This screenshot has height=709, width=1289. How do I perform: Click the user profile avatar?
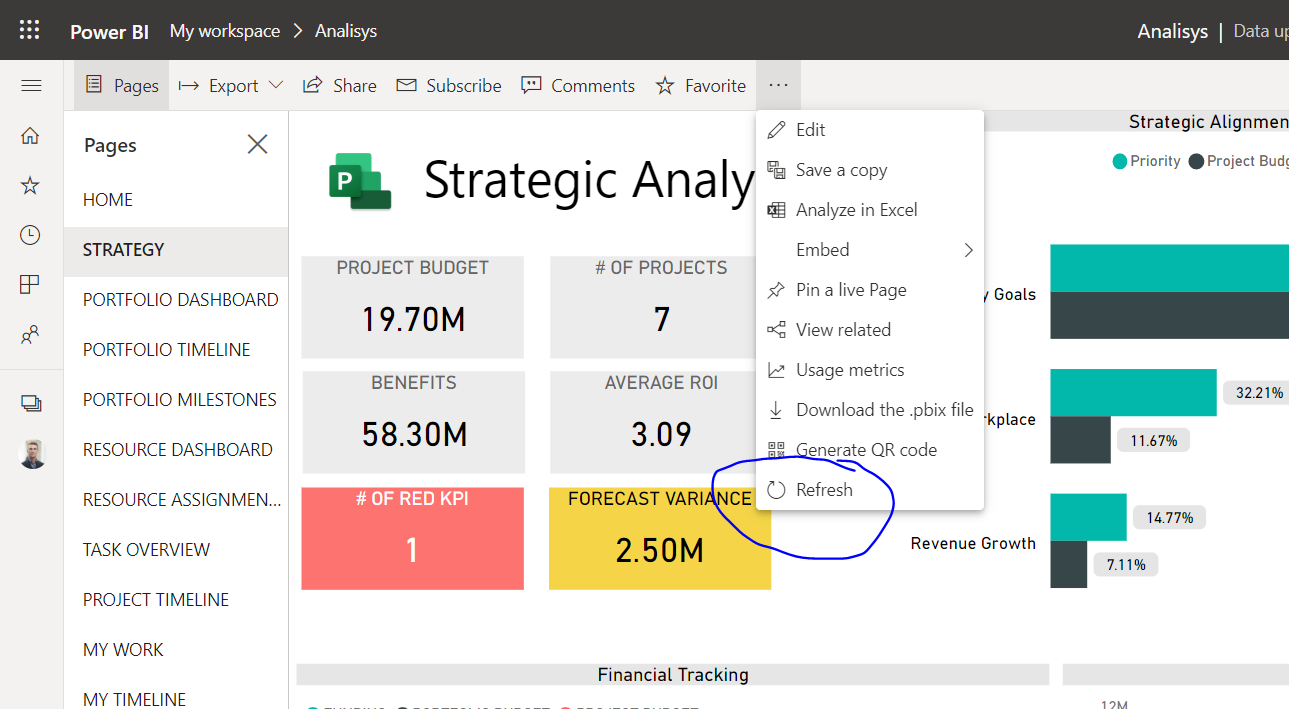(x=33, y=454)
